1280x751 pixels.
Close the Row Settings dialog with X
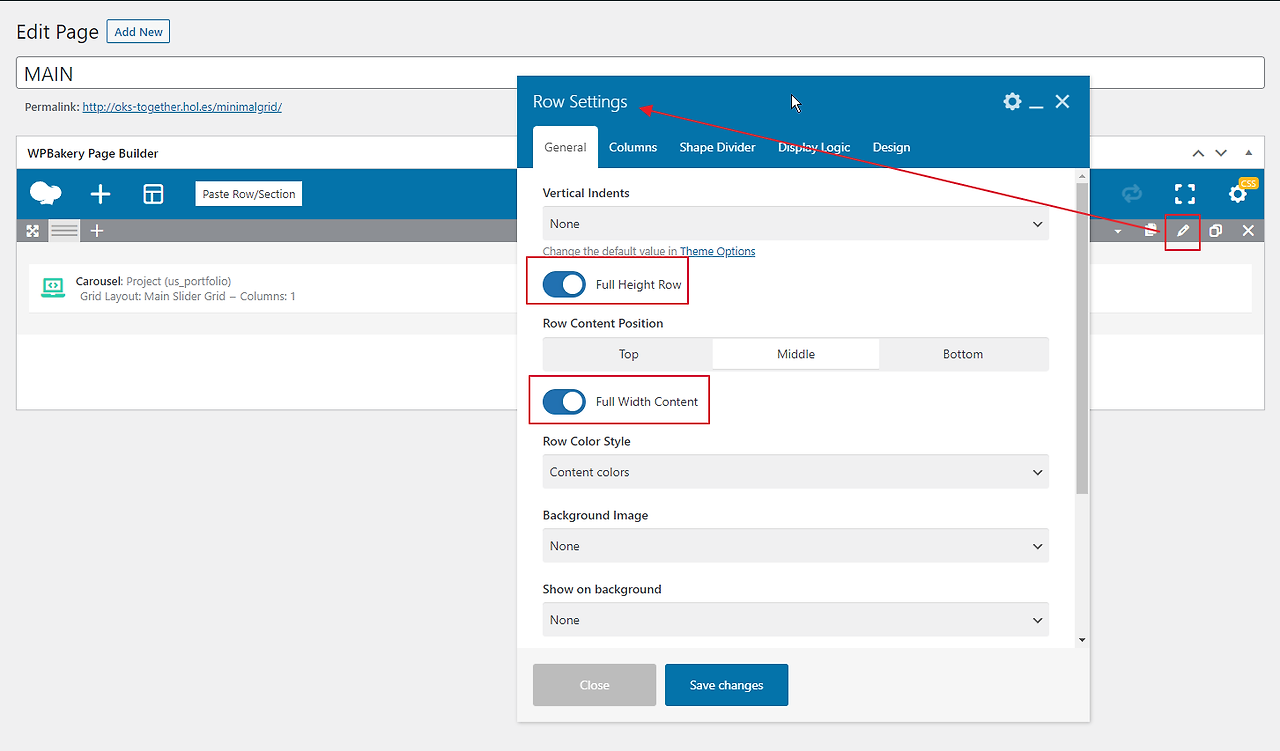(x=1062, y=102)
